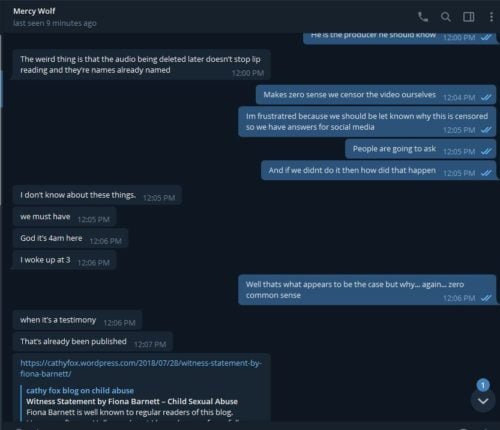Select 'Makes zero sense we censor' message bubble
This screenshot has width=500, height=430.
376,95
